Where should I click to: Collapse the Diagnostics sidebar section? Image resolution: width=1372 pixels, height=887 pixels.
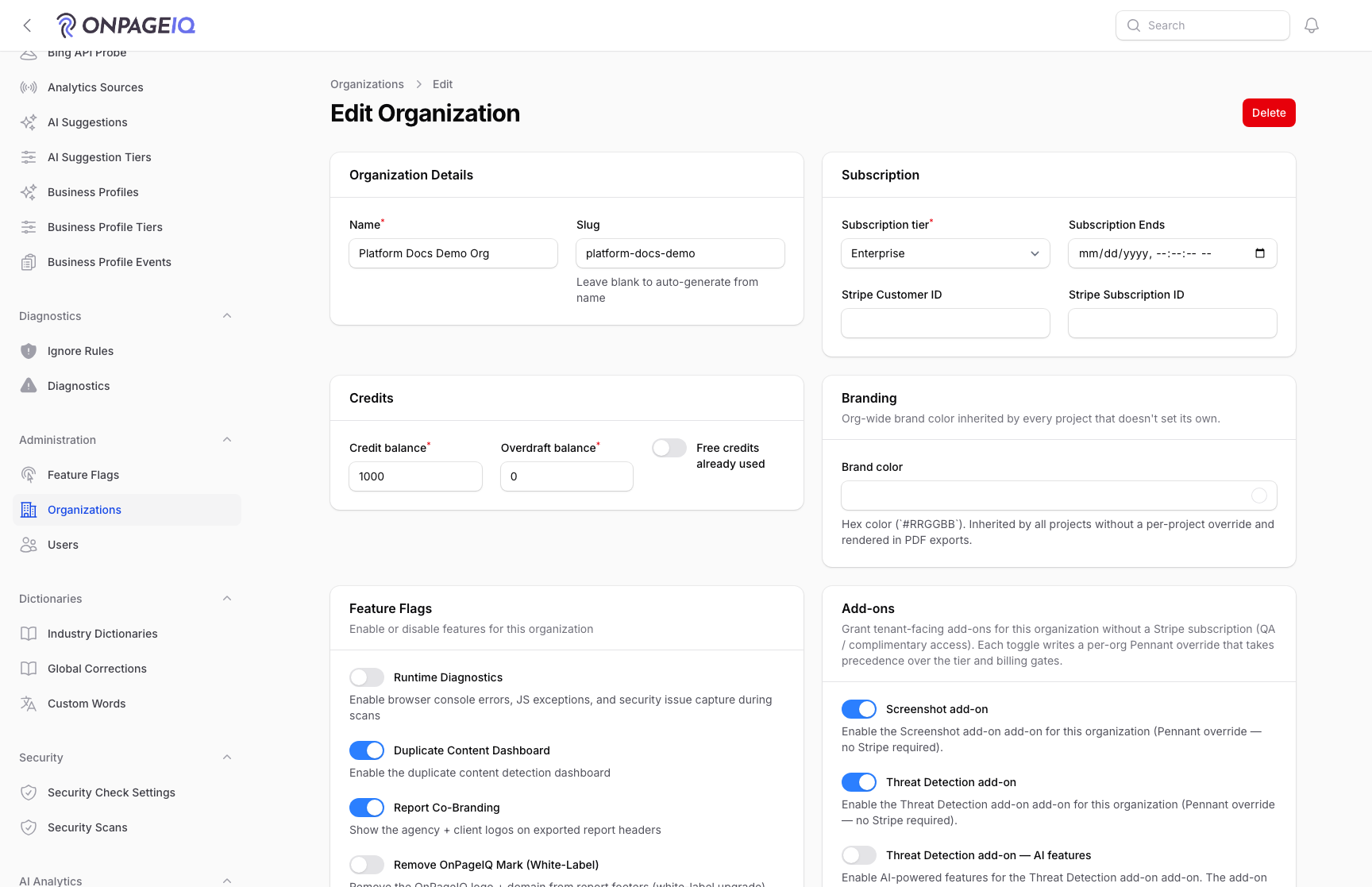(227, 316)
